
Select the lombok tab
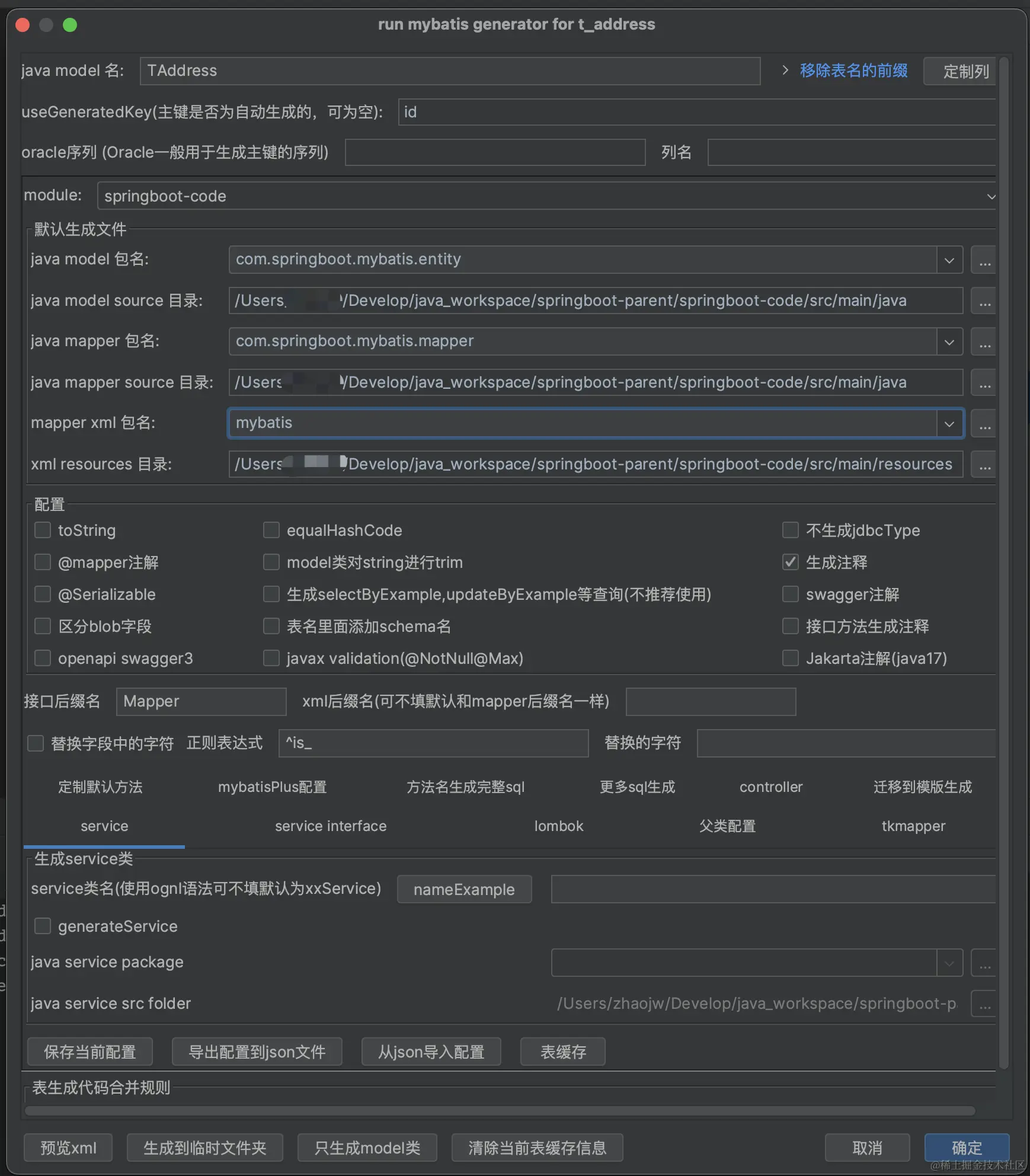(x=559, y=826)
